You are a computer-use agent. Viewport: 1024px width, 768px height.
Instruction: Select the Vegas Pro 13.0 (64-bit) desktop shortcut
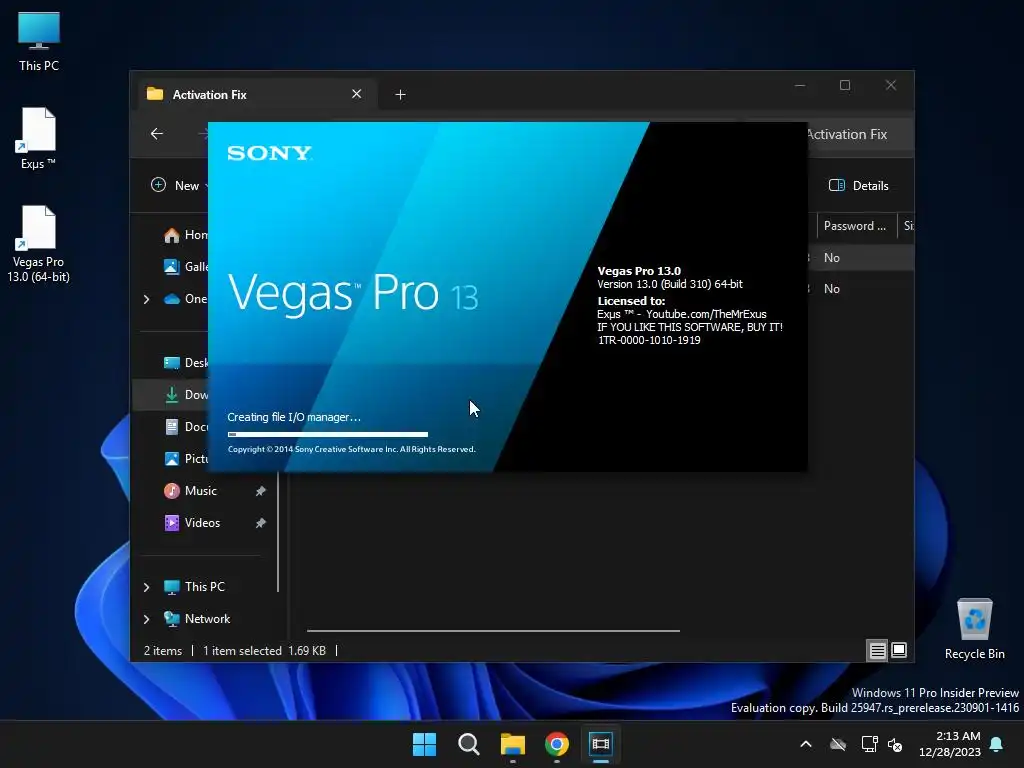(38, 244)
